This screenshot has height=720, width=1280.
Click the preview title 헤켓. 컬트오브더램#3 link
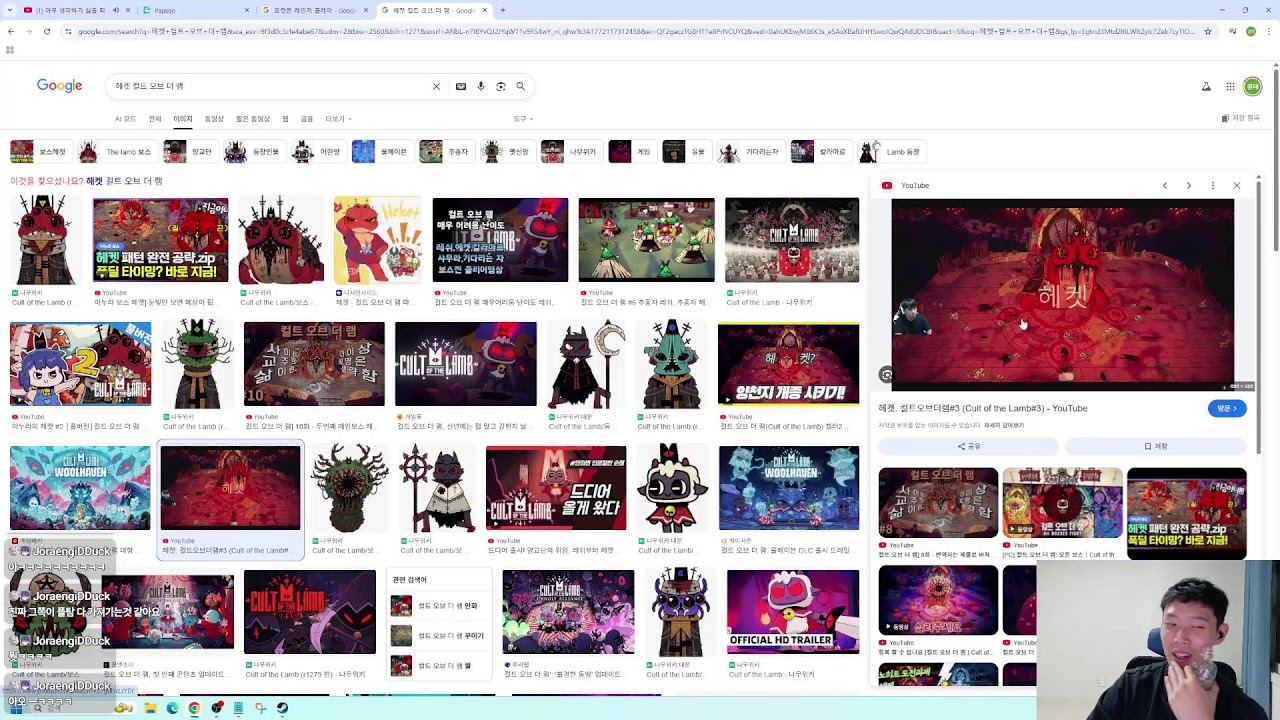coord(983,408)
